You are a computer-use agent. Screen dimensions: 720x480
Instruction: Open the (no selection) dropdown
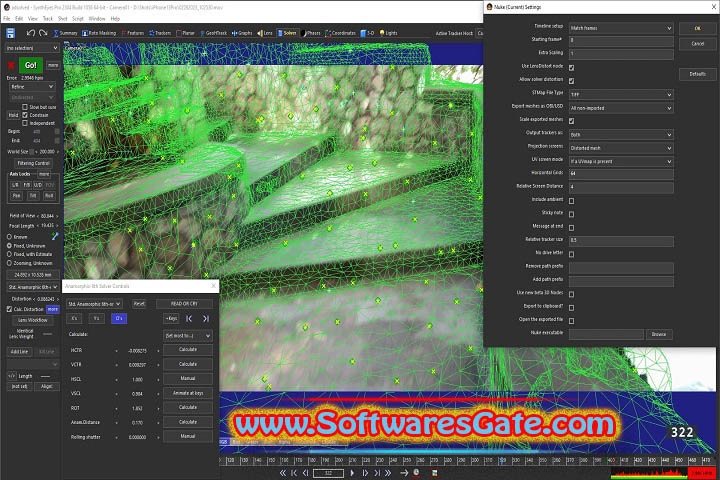pos(32,48)
